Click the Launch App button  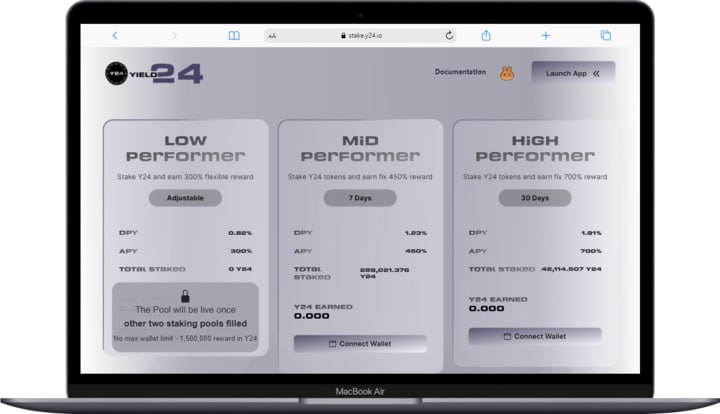pos(573,73)
